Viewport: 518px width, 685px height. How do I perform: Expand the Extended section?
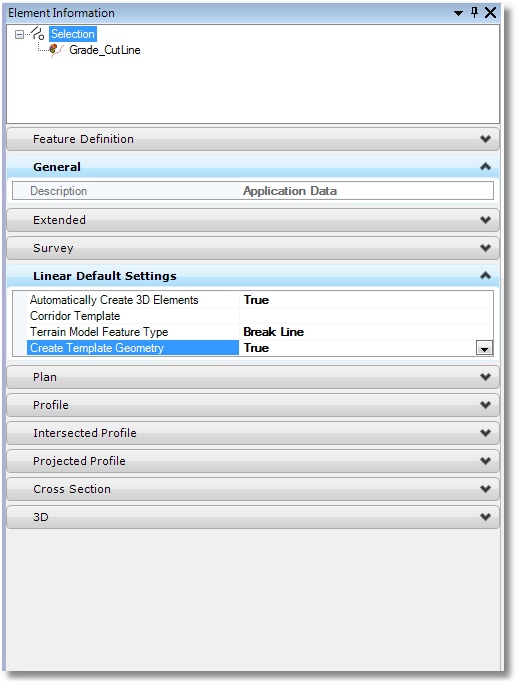point(253,220)
